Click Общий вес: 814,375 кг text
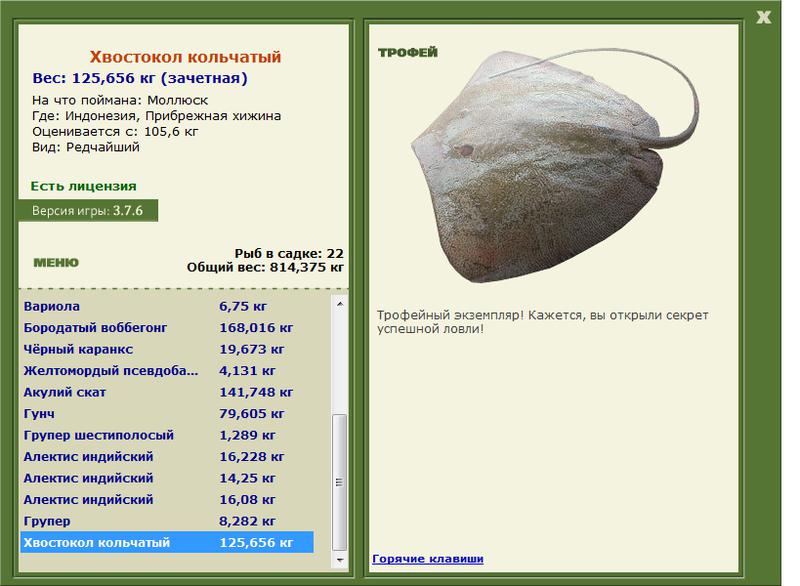The width and height of the screenshot is (800, 586). pyautogui.click(x=265, y=267)
